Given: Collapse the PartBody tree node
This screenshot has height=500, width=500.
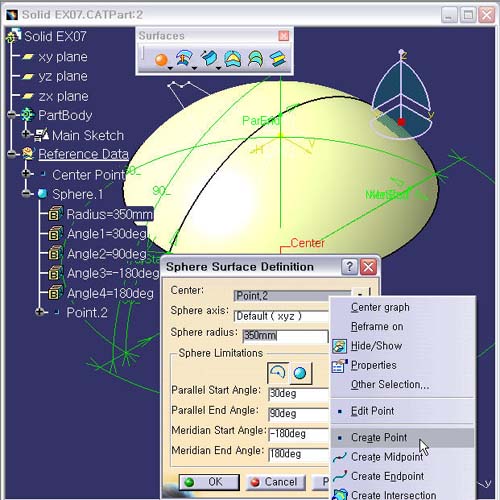Looking at the screenshot, I should (x=11, y=115).
